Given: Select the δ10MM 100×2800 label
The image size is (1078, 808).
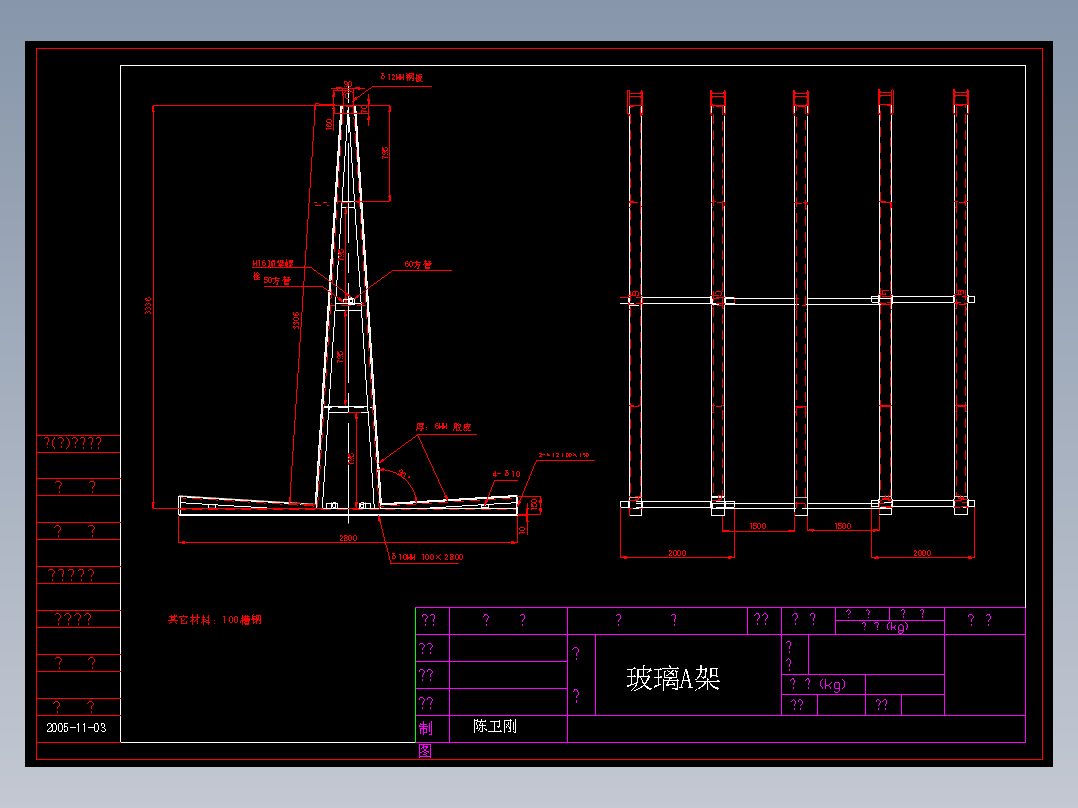Looking at the screenshot, I should tap(426, 557).
